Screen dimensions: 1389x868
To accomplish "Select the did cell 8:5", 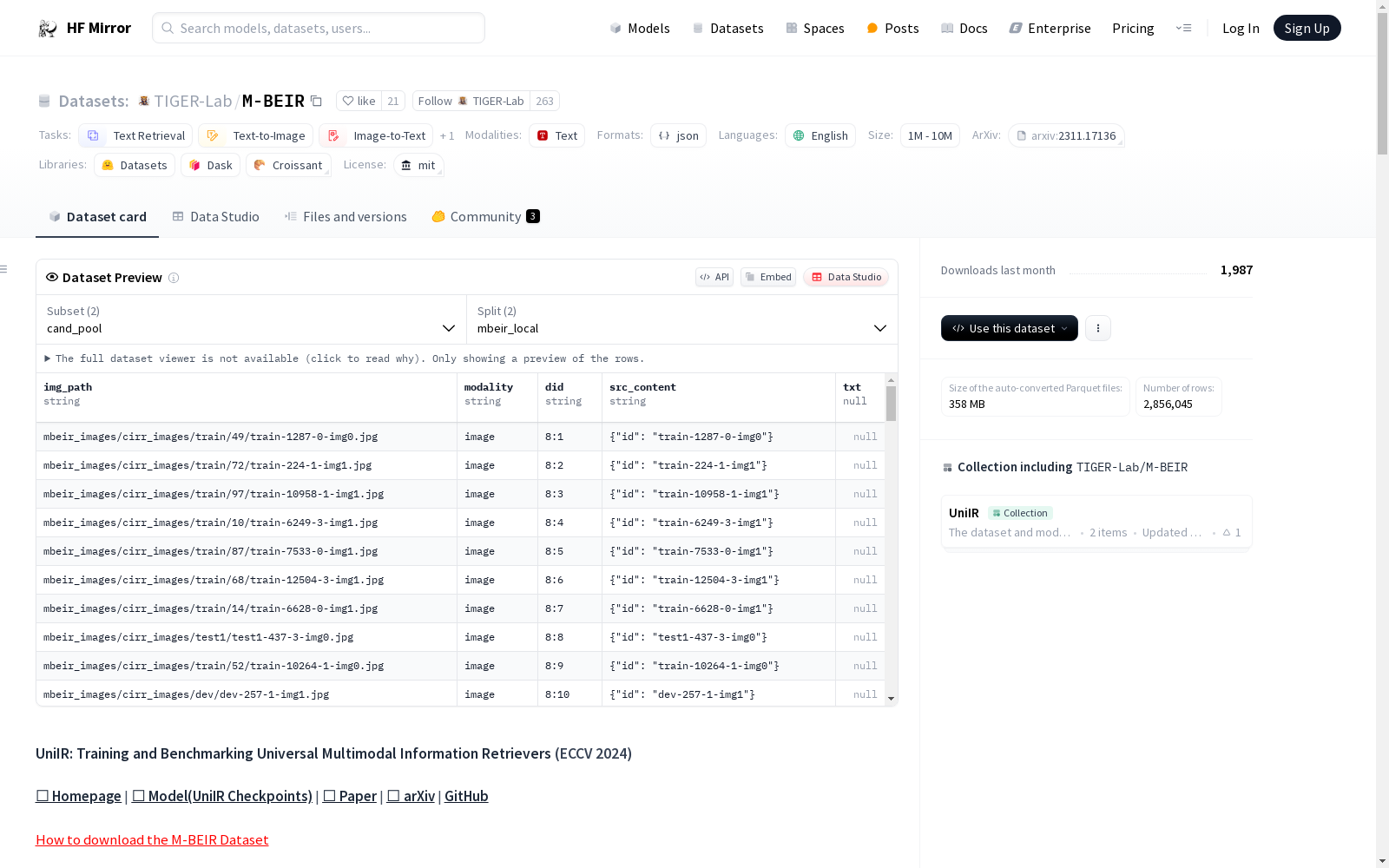I will (569, 551).
